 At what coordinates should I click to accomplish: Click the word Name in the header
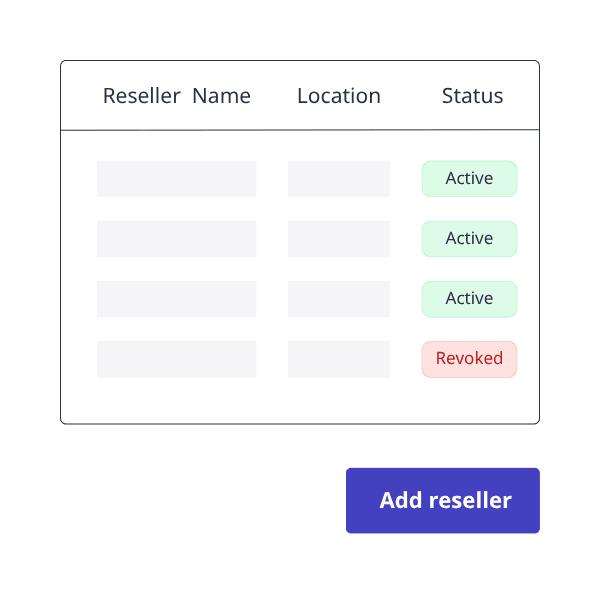coord(221,96)
